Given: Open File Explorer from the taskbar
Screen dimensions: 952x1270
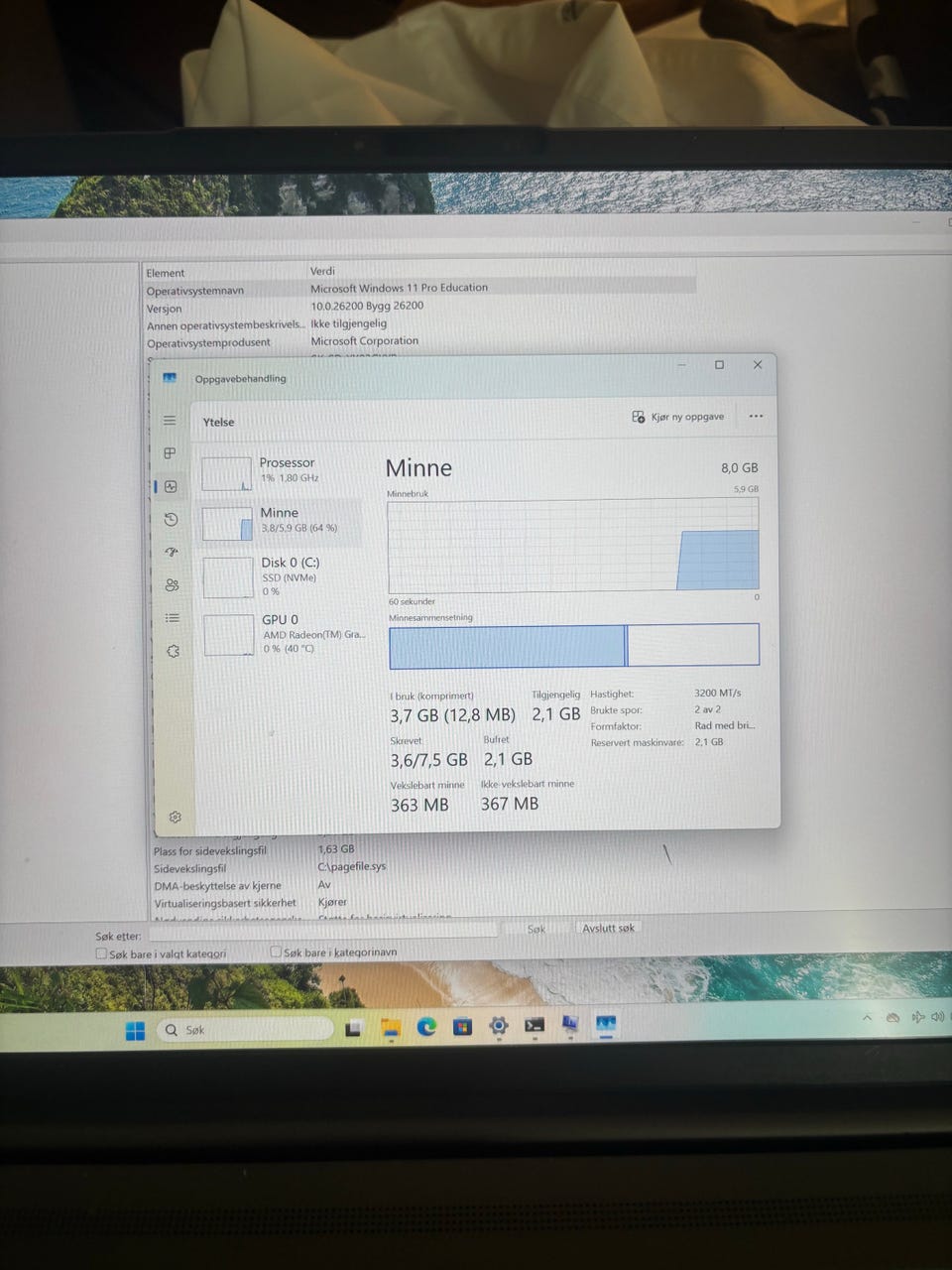Looking at the screenshot, I should 391,1028.
